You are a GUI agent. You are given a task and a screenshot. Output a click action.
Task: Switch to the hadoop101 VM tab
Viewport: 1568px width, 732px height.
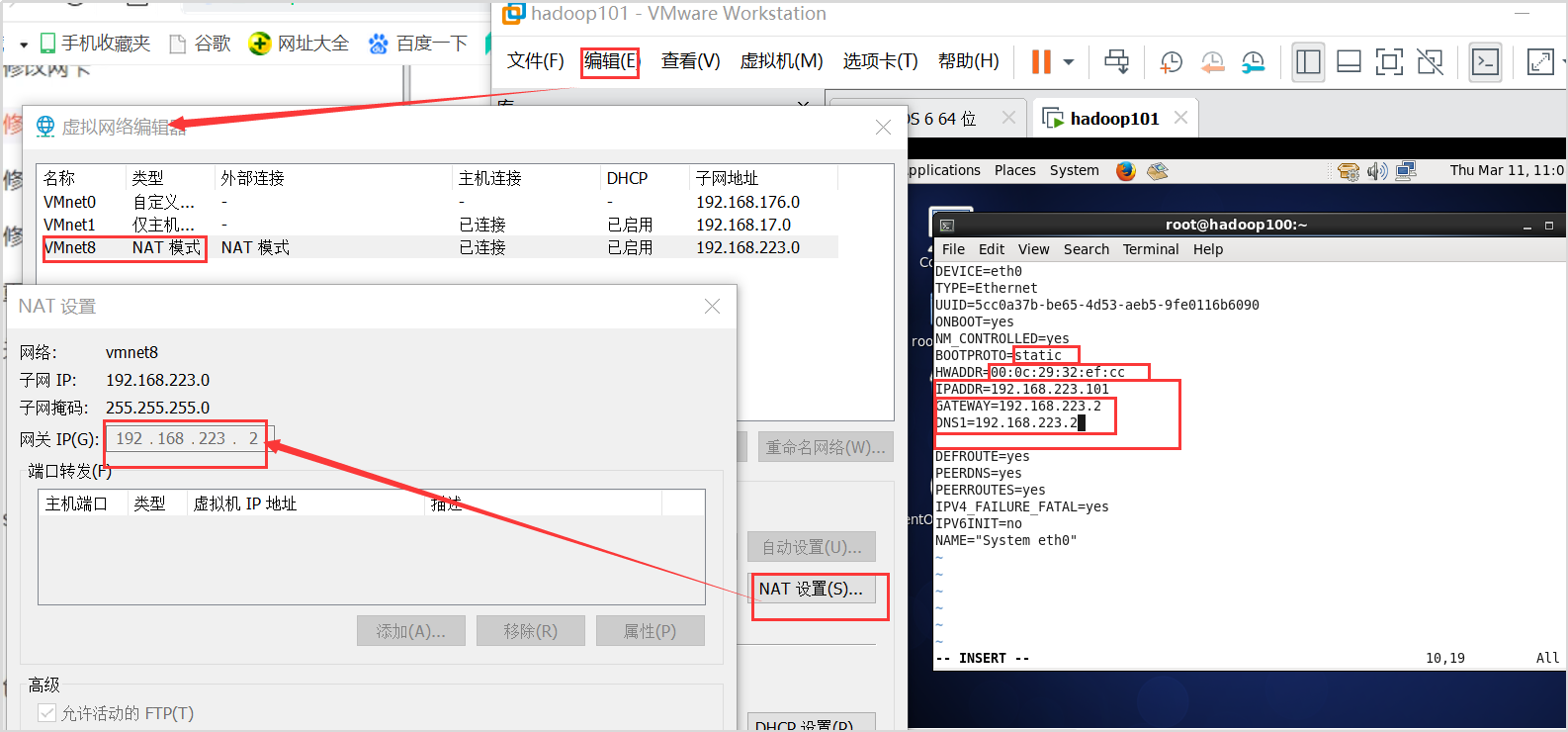(1114, 119)
